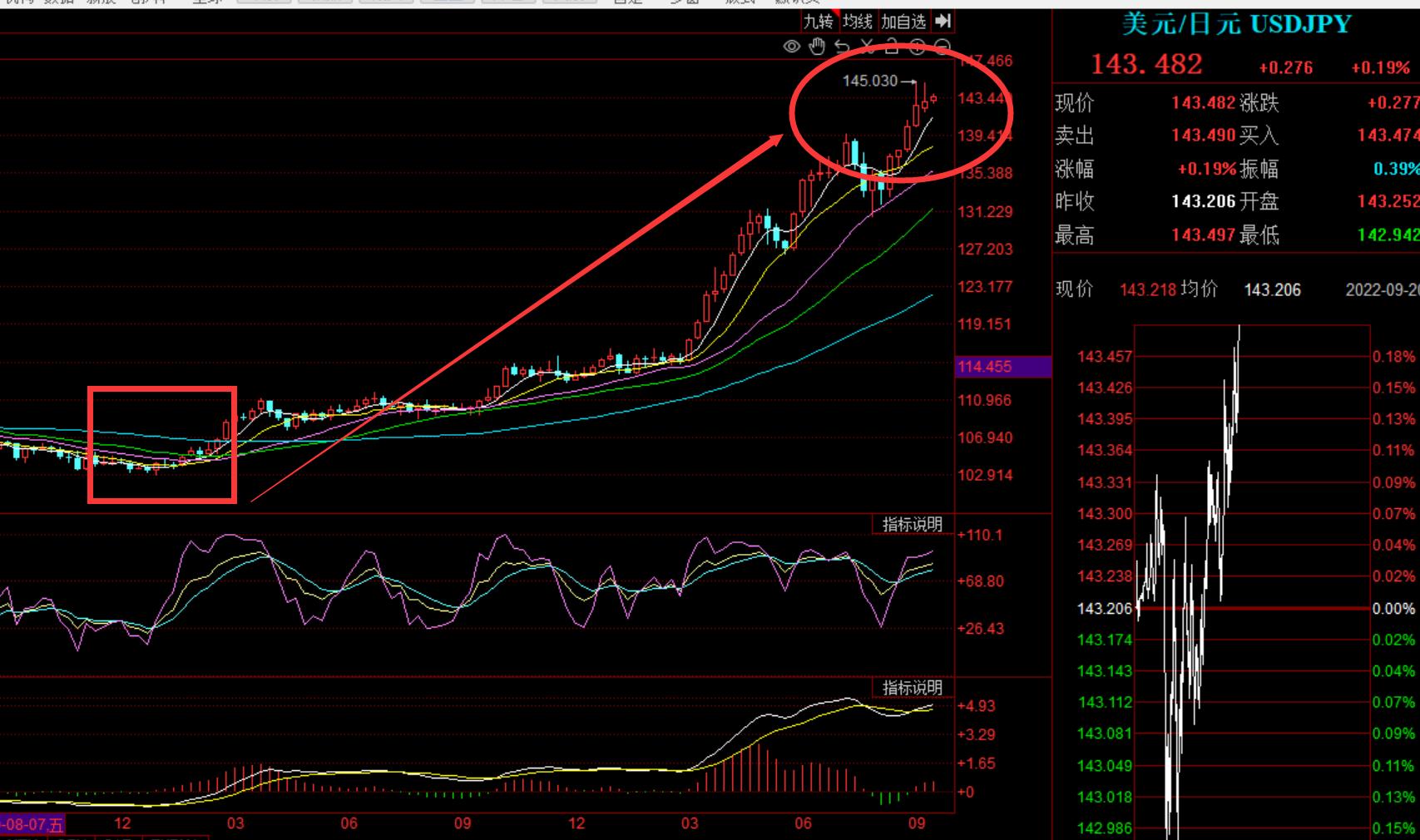Click the 涨跌 label
Screen dimensions: 1420x840
(1259, 102)
